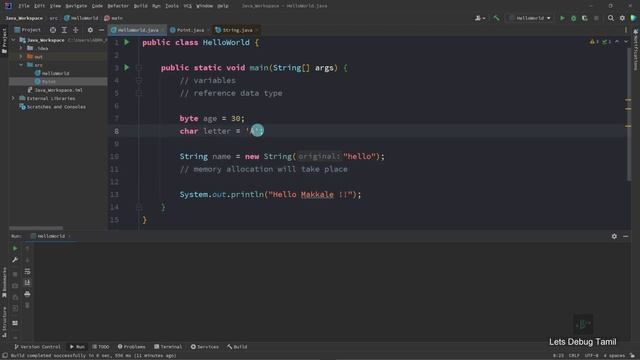Go to next highlighted error arrow

coord(626,42)
